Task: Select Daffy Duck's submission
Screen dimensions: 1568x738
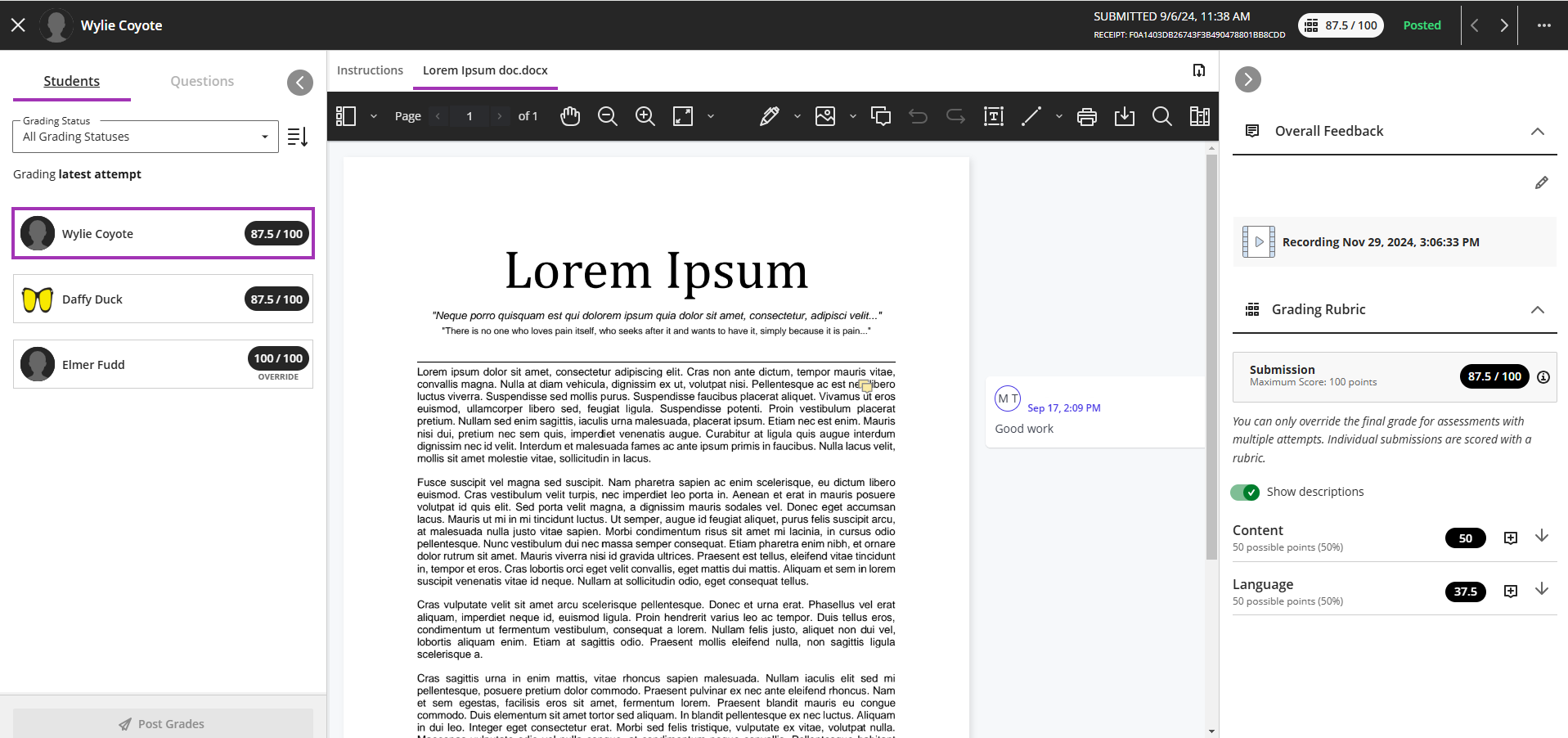Action: pyautogui.click(x=162, y=299)
